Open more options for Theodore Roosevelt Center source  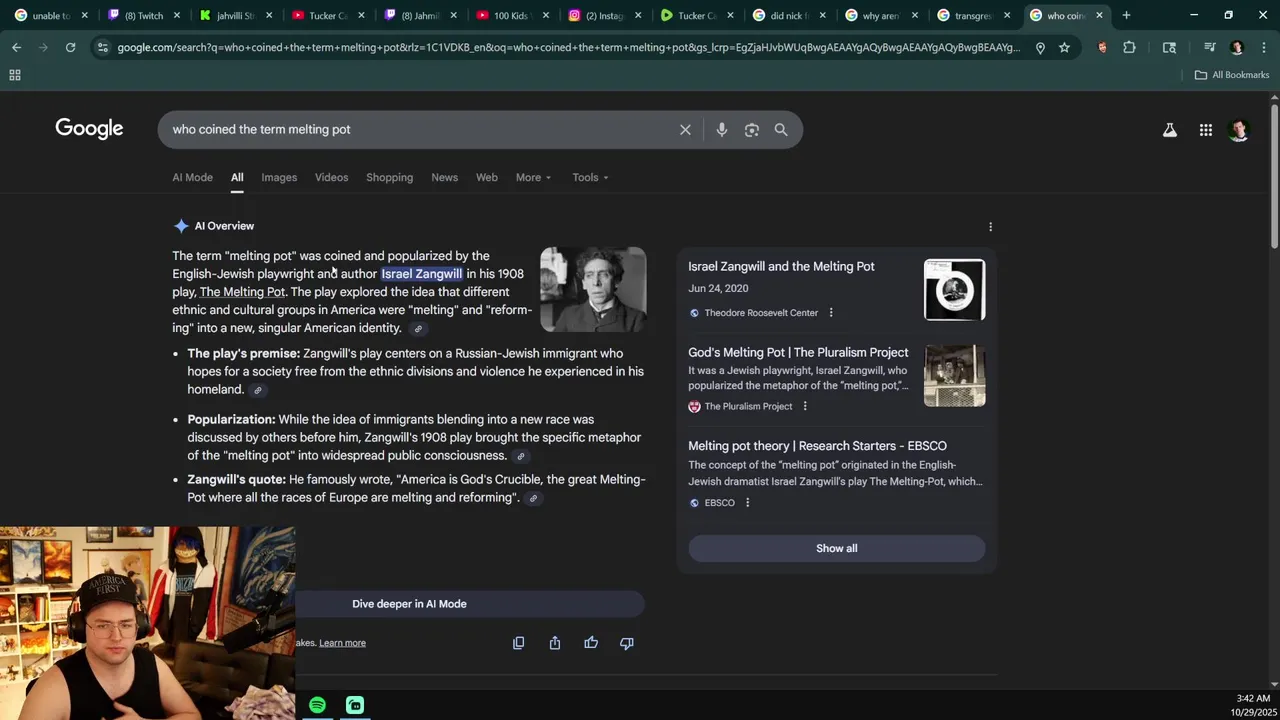[831, 313]
